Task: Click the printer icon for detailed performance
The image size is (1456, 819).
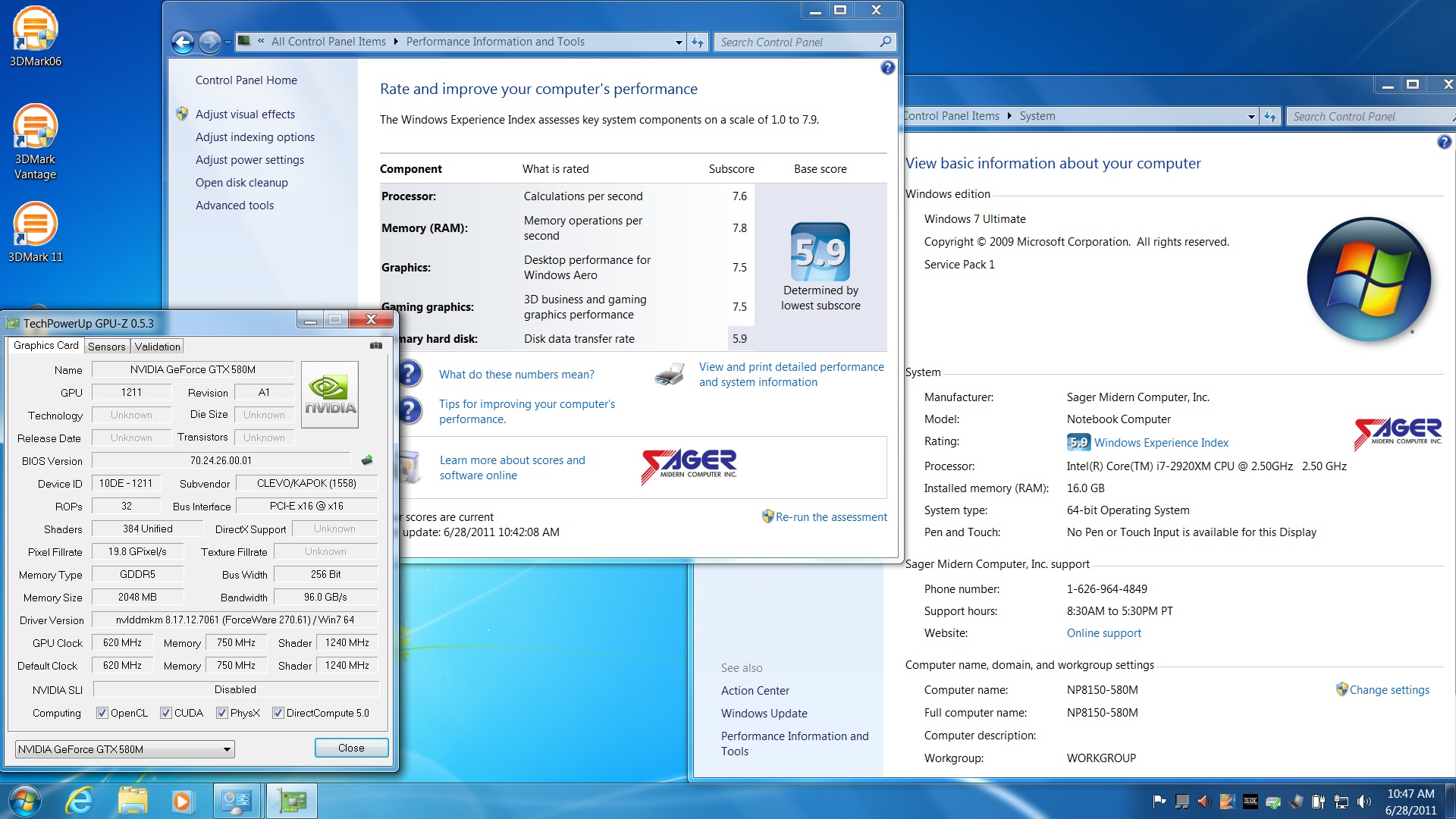Action: coord(670,375)
